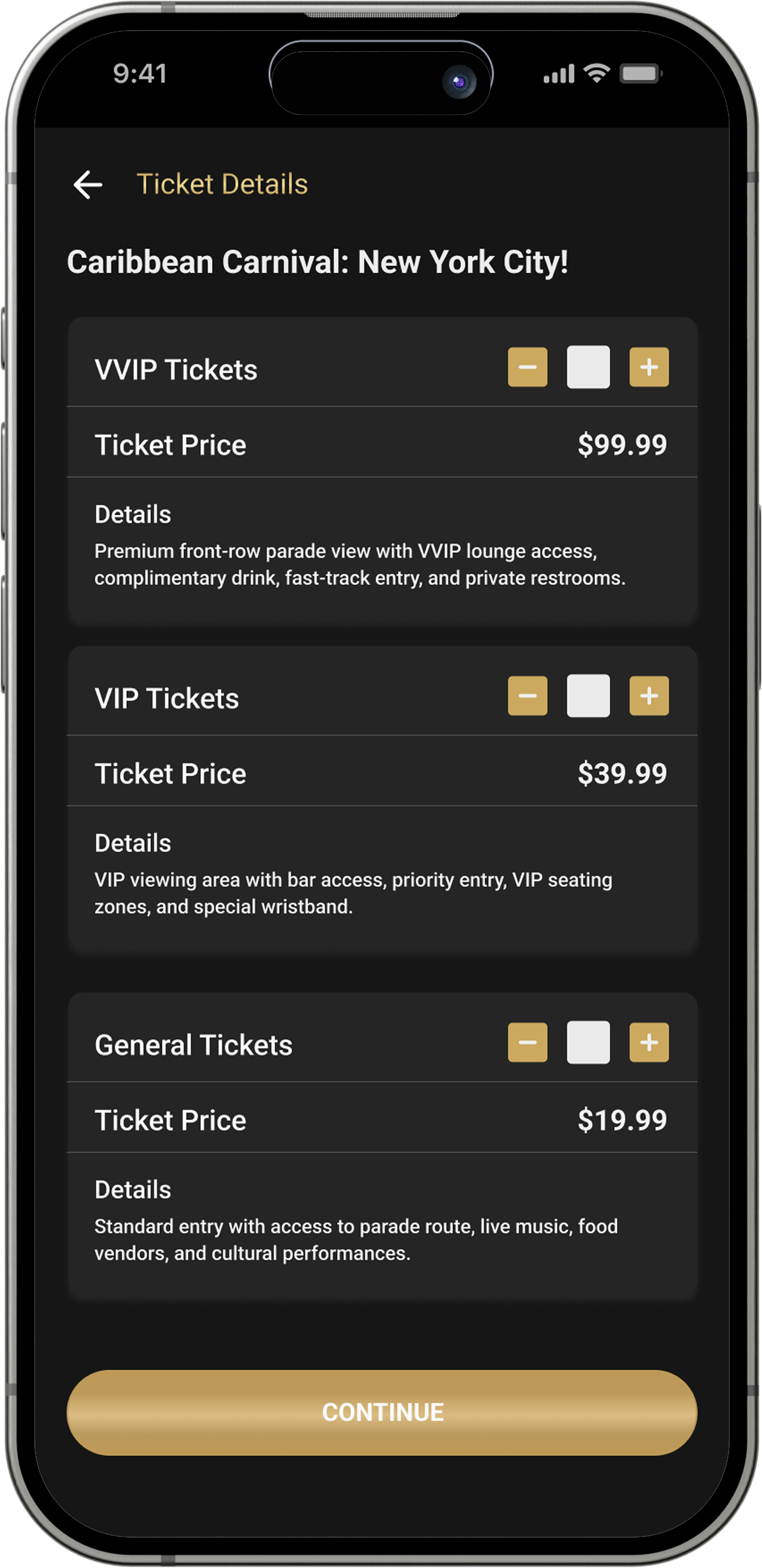Tap the back arrow icon
The image size is (762, 1568).
click(x=88, y=184)
